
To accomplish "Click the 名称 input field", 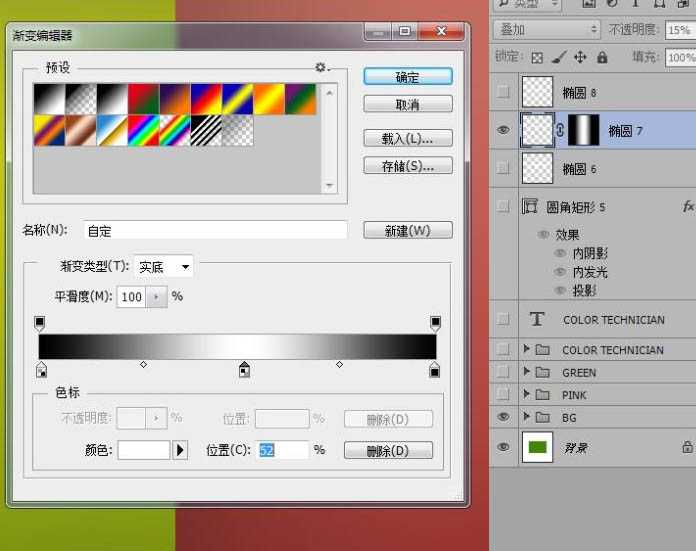I will [216, 230].
